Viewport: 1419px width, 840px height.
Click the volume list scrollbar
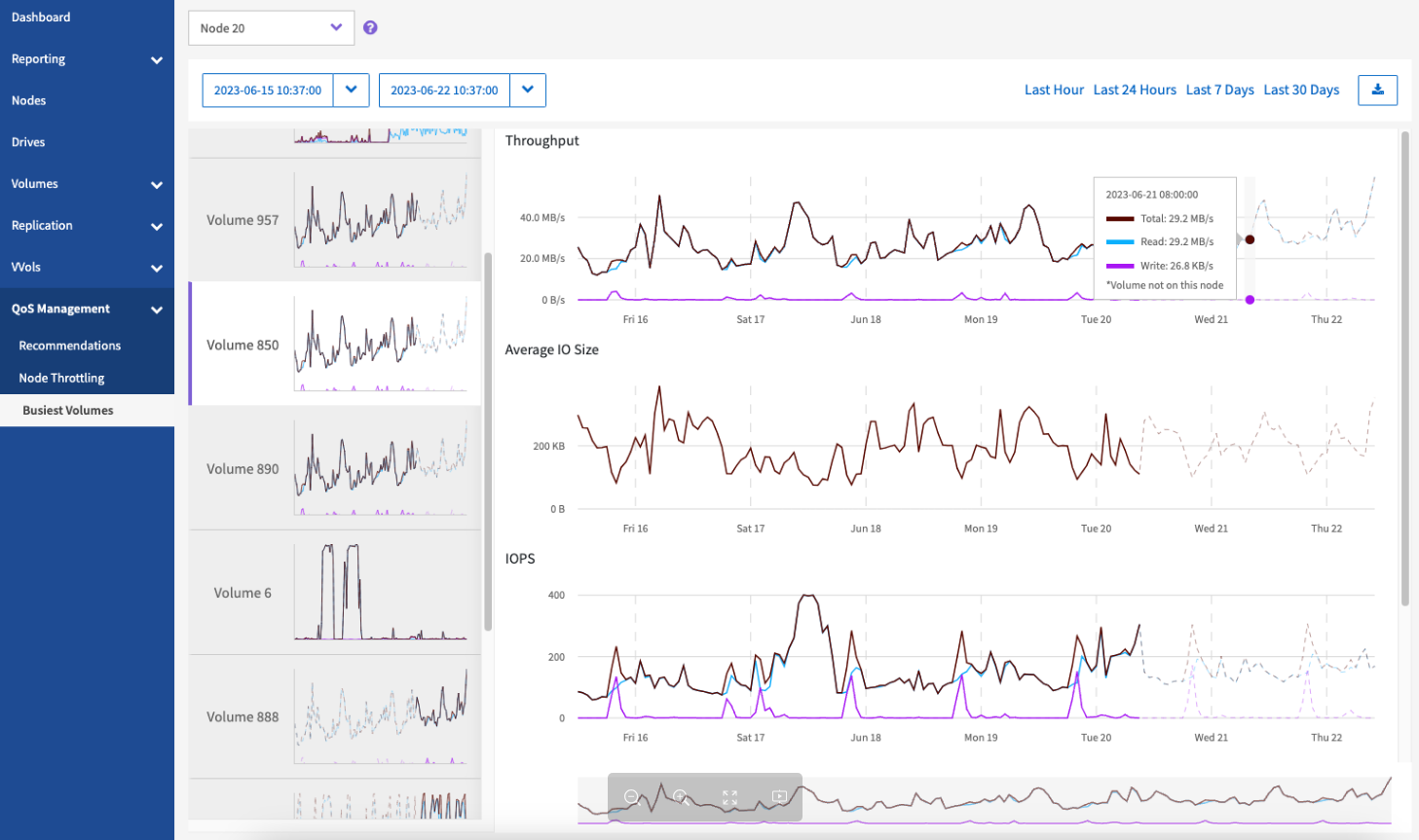487,438
